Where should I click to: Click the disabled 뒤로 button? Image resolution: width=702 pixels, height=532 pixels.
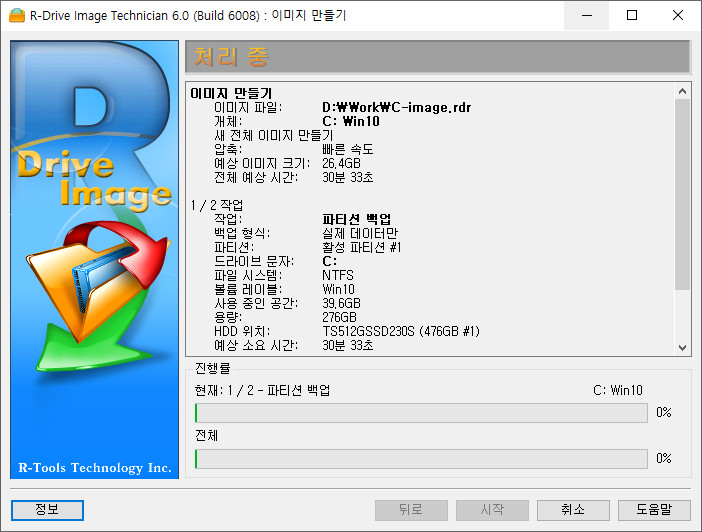(x=411, y=510)
